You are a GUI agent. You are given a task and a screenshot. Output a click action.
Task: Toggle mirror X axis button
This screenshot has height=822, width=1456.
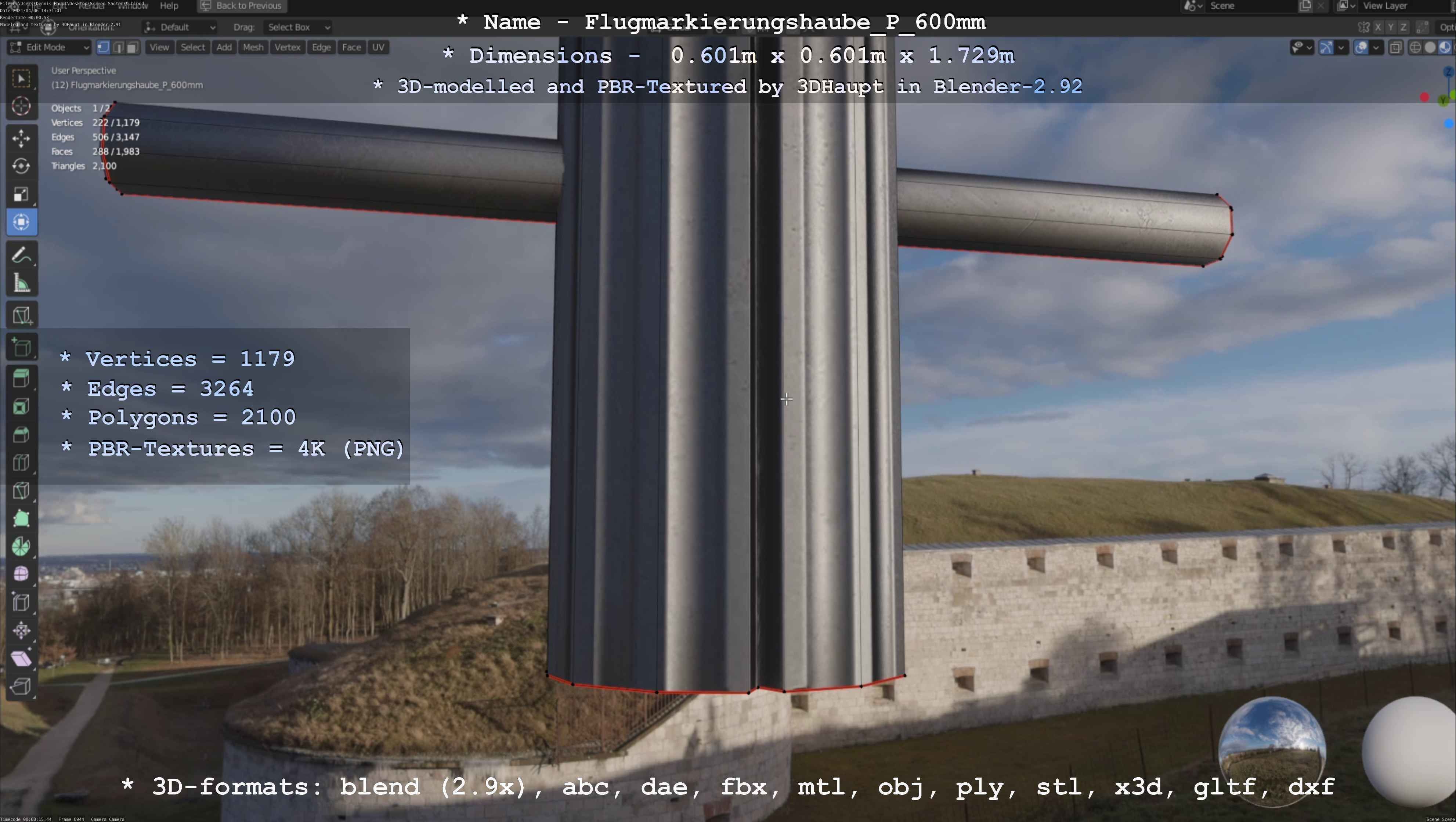1378,27
